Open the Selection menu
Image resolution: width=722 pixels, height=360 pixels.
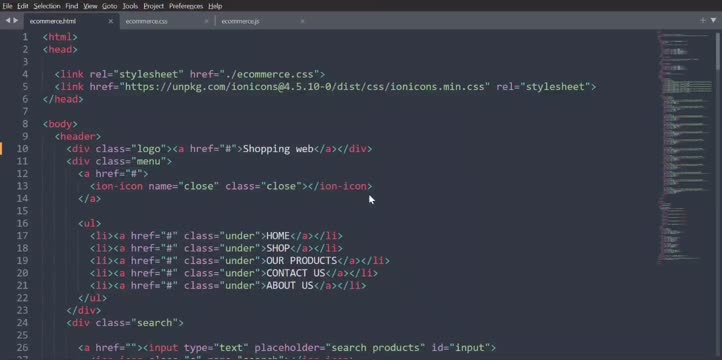coord(47,6)
